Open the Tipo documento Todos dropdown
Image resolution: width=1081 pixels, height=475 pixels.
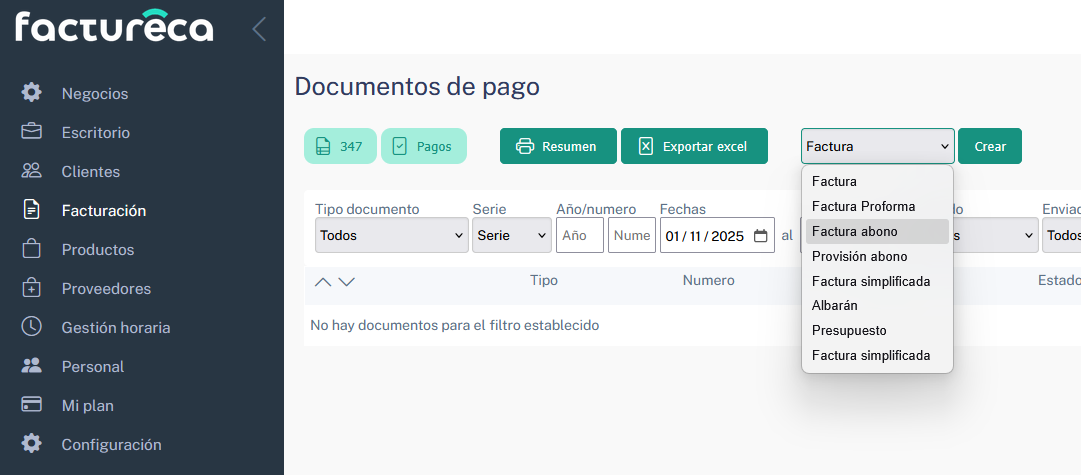(392, 235)
